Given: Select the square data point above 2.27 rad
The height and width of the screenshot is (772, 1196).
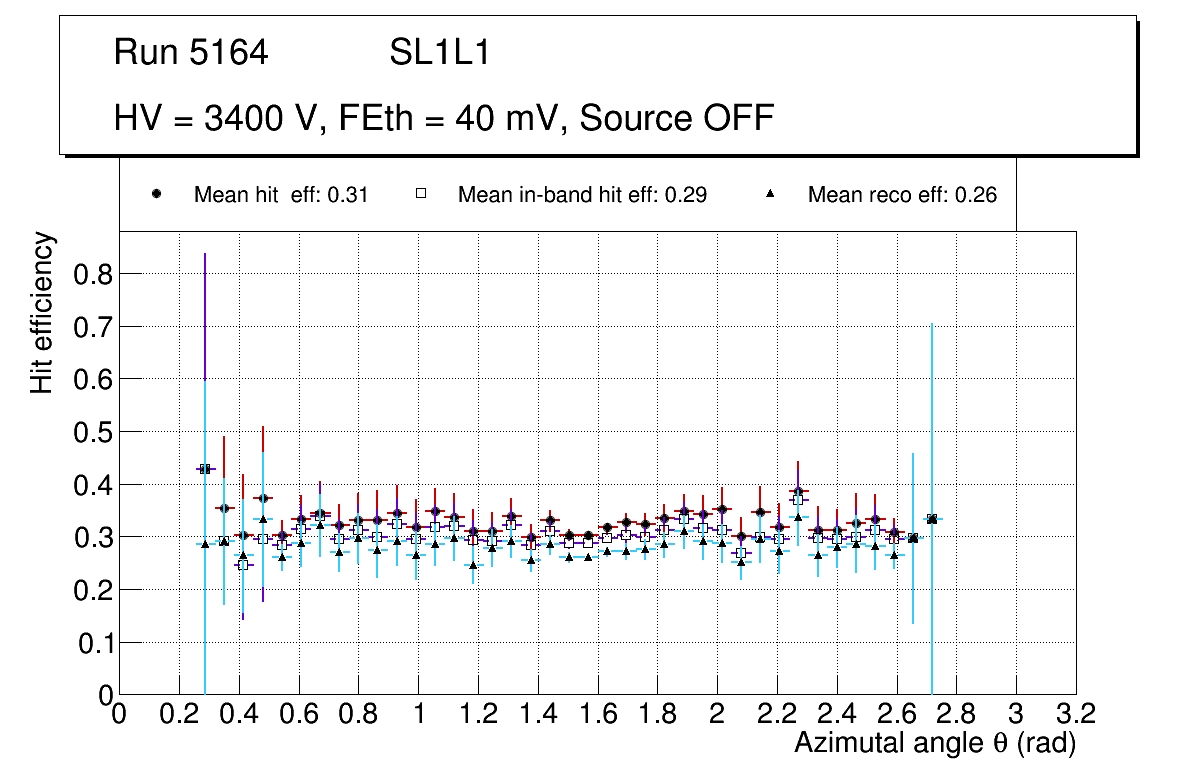Looking at the screenshot, I should point(798,499).
